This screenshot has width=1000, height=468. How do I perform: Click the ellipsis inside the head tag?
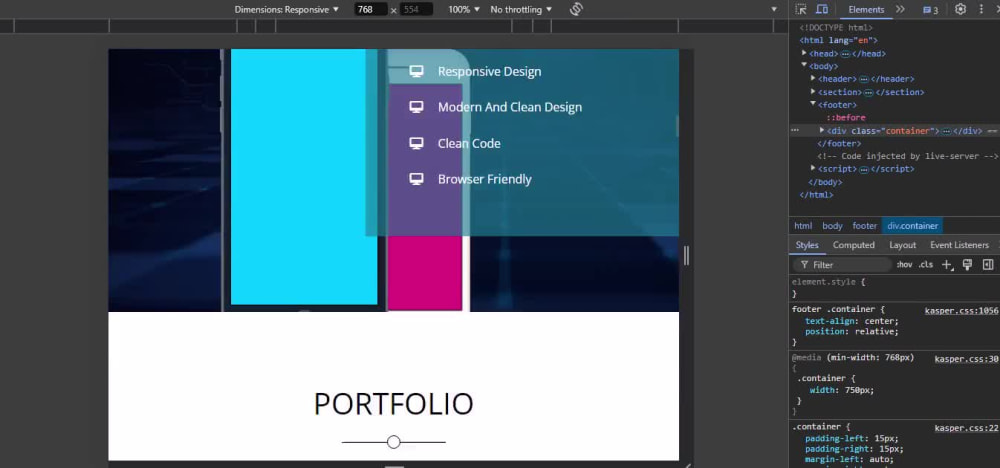tap(845, 54)
